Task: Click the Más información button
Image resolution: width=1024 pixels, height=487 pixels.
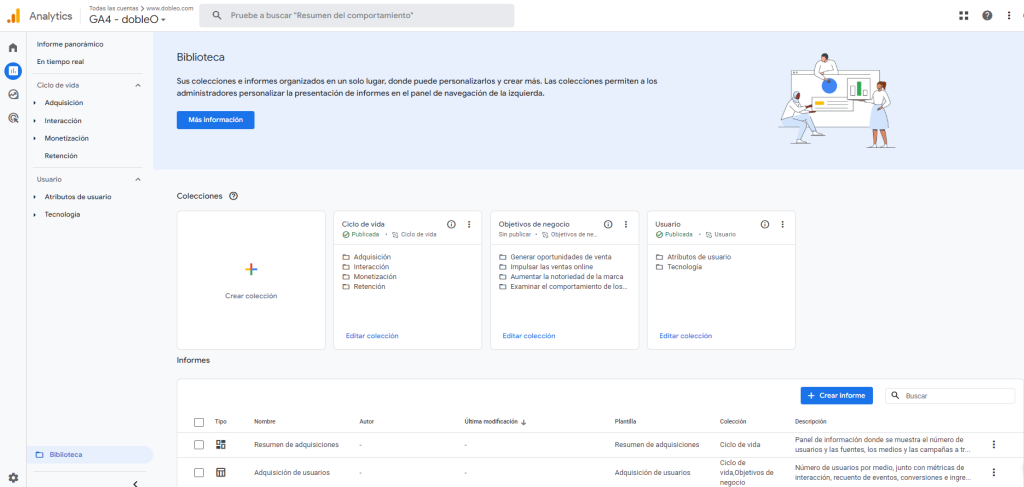Action: click(x=215, y=120)
